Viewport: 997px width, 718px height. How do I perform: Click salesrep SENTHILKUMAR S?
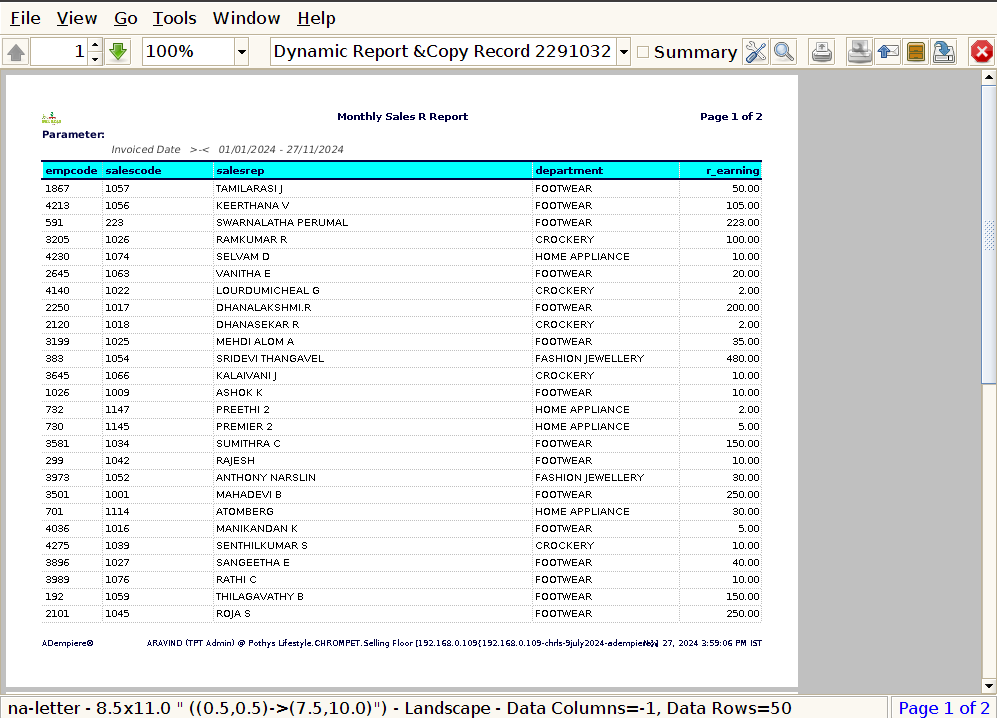261,546
